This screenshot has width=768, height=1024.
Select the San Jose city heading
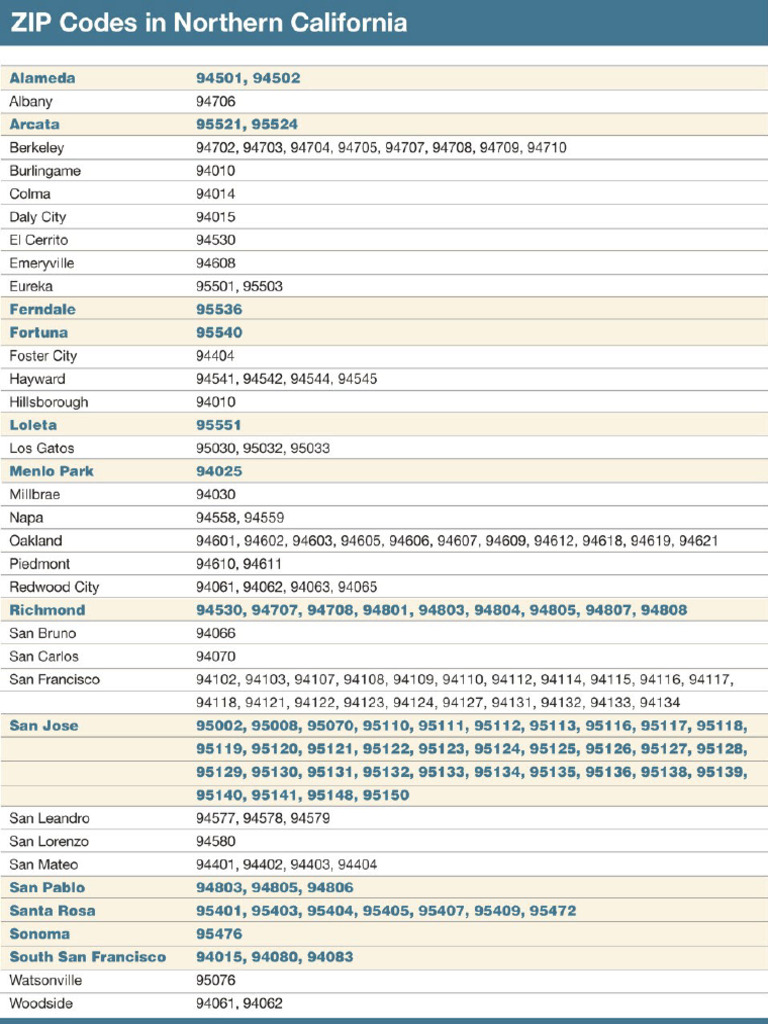pyautogui.click(x=44, y=725)
